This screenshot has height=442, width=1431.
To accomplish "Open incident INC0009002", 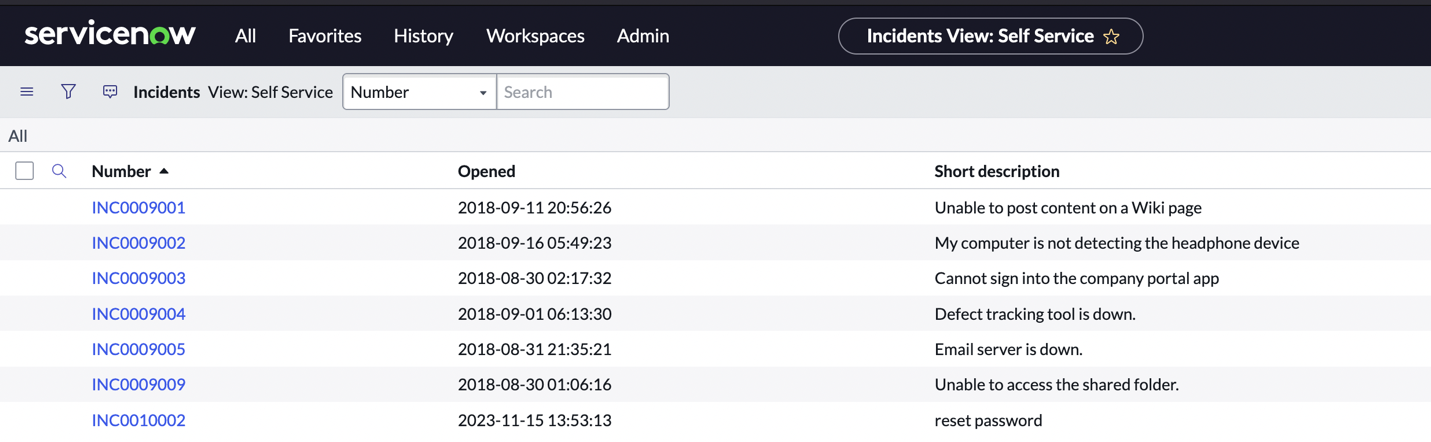I will click(x=138, y=243).
